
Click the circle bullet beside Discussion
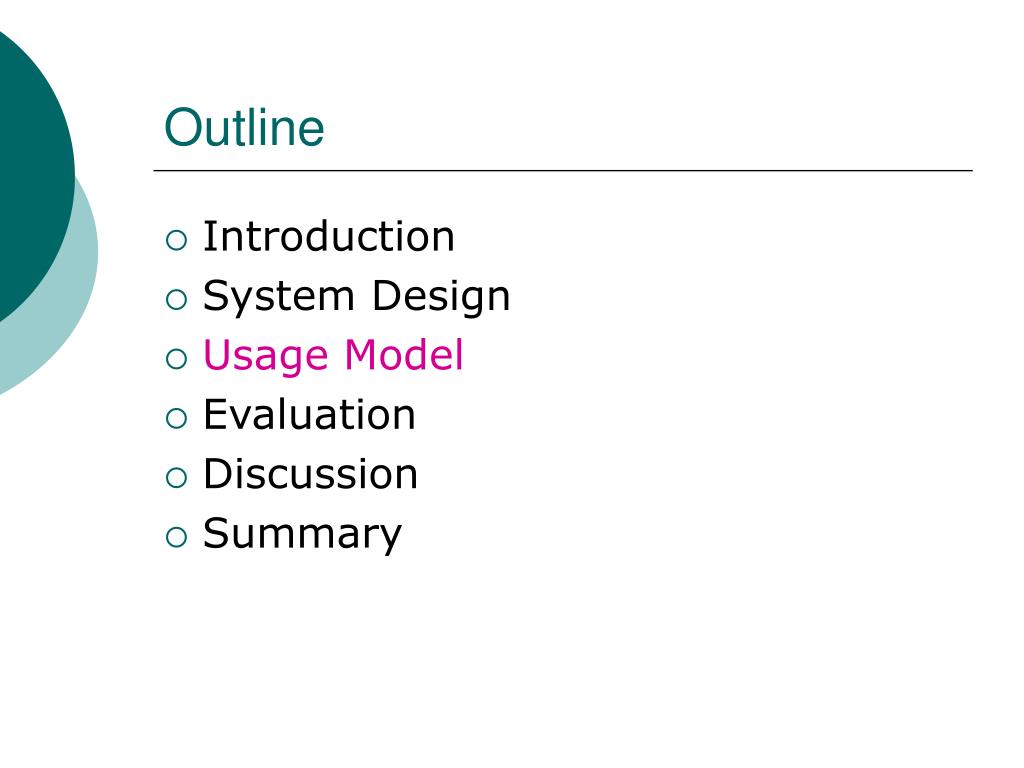[176, 478]
